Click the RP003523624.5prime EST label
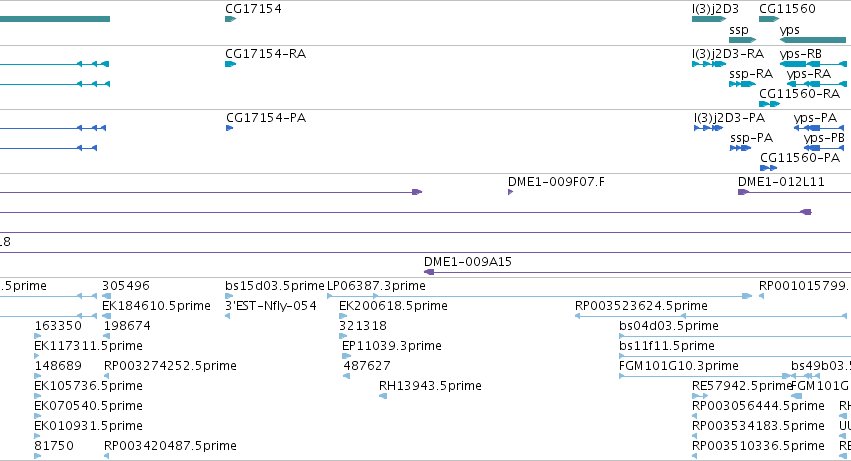851x461 pixels. coord(641,306)
